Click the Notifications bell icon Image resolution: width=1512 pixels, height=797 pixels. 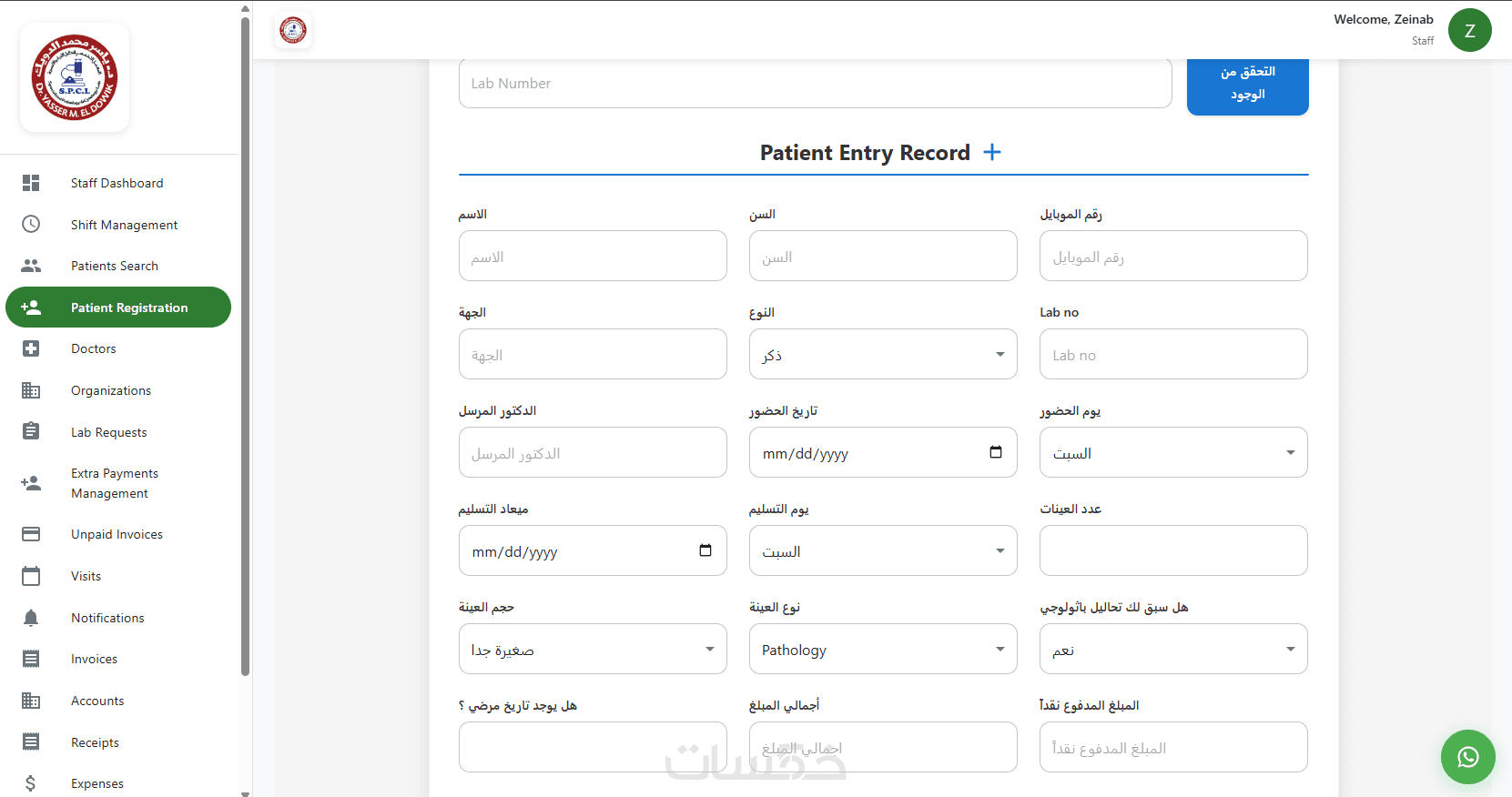(x=31, y=618)
